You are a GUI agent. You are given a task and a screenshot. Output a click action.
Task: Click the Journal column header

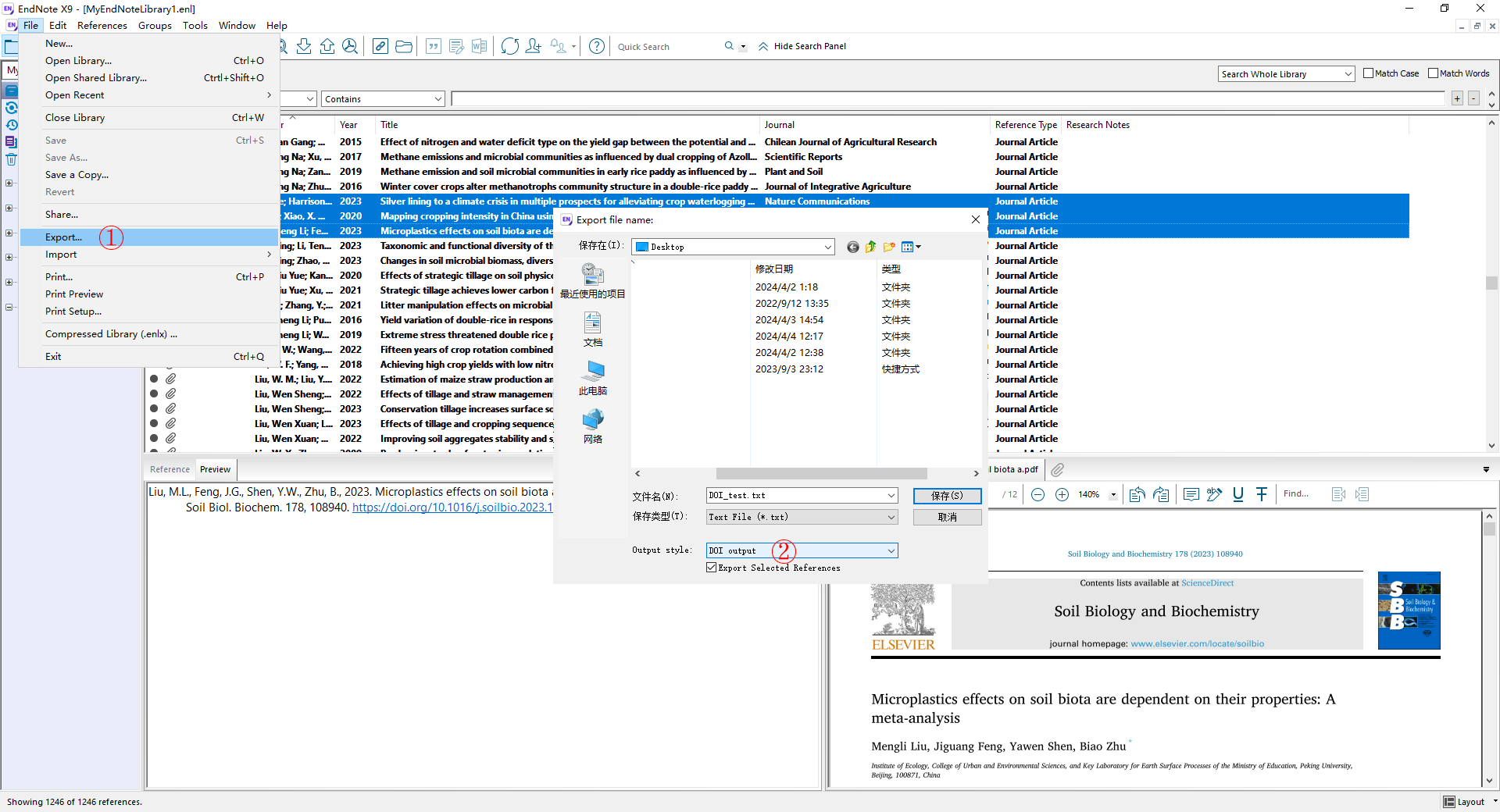[x=875, y=125]
